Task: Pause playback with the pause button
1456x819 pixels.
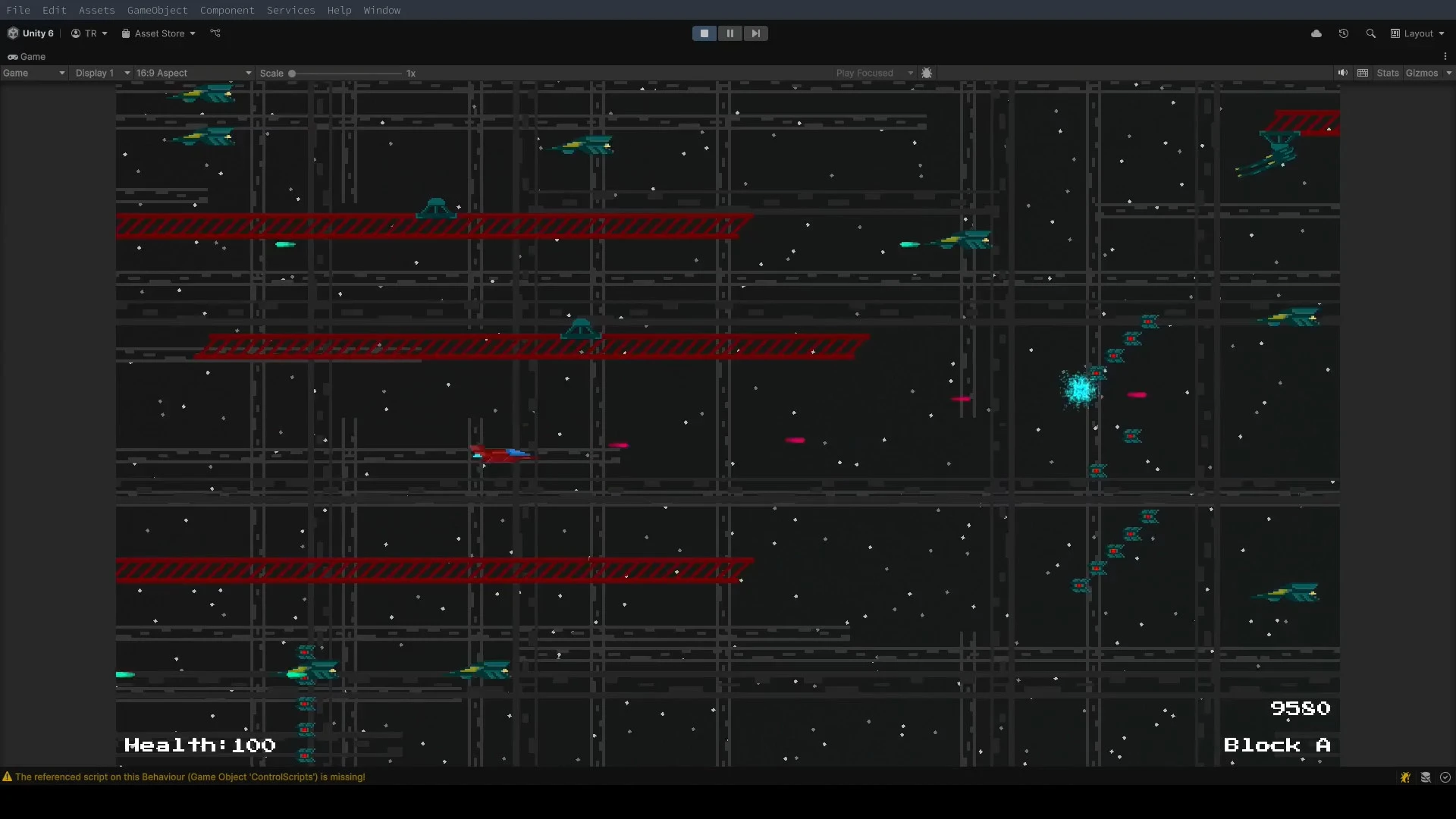Action: (730, 33)
